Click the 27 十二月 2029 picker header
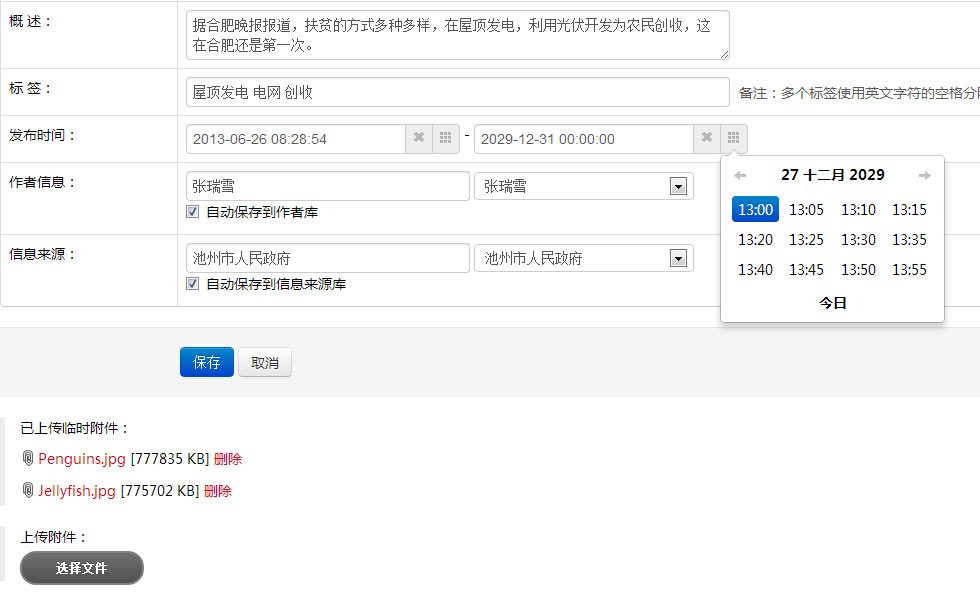Screen dimensions: 980x600 tap(832, 175)
